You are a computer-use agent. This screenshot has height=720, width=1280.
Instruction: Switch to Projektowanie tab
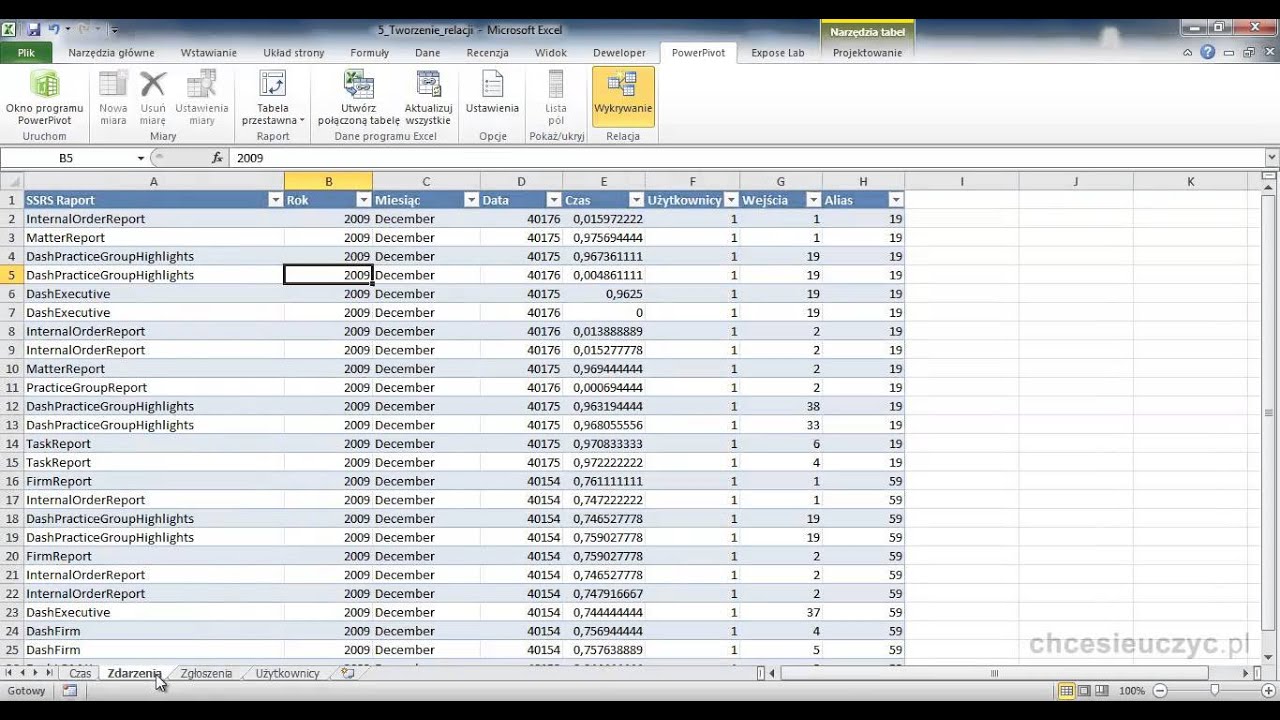click(x=867, y=53)
